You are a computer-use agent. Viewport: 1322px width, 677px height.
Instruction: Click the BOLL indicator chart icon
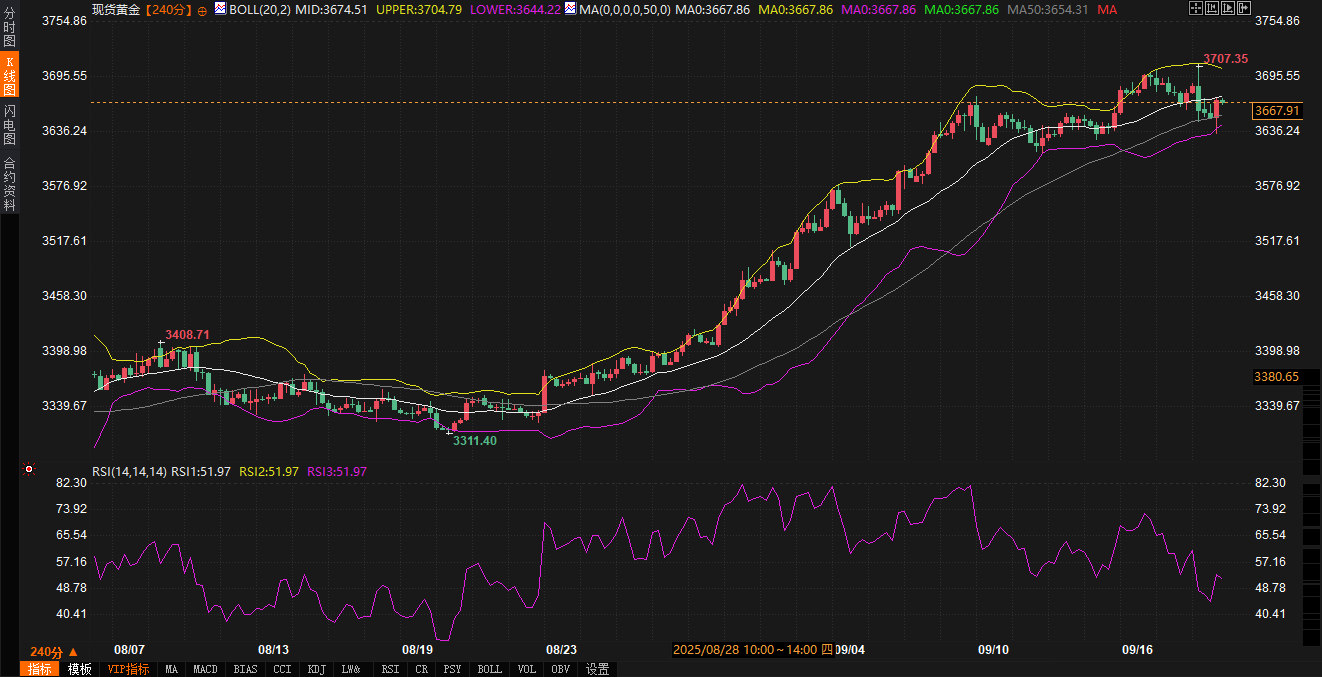tap(221, 8)
